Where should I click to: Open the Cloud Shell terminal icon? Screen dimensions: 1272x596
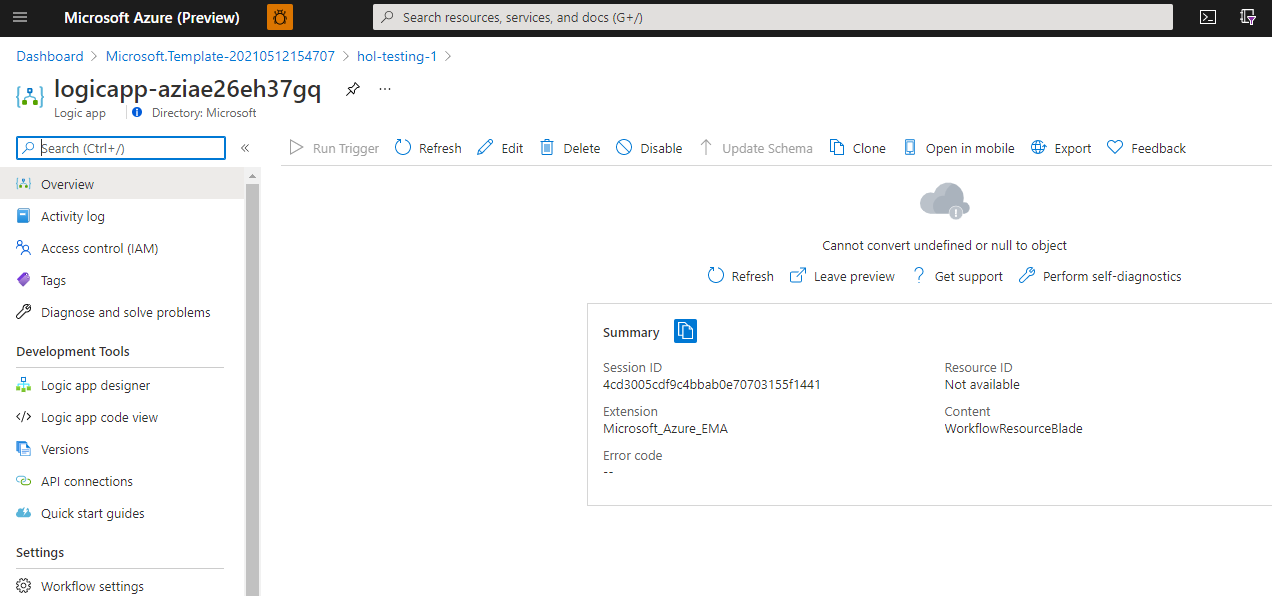pos(1208,17)
